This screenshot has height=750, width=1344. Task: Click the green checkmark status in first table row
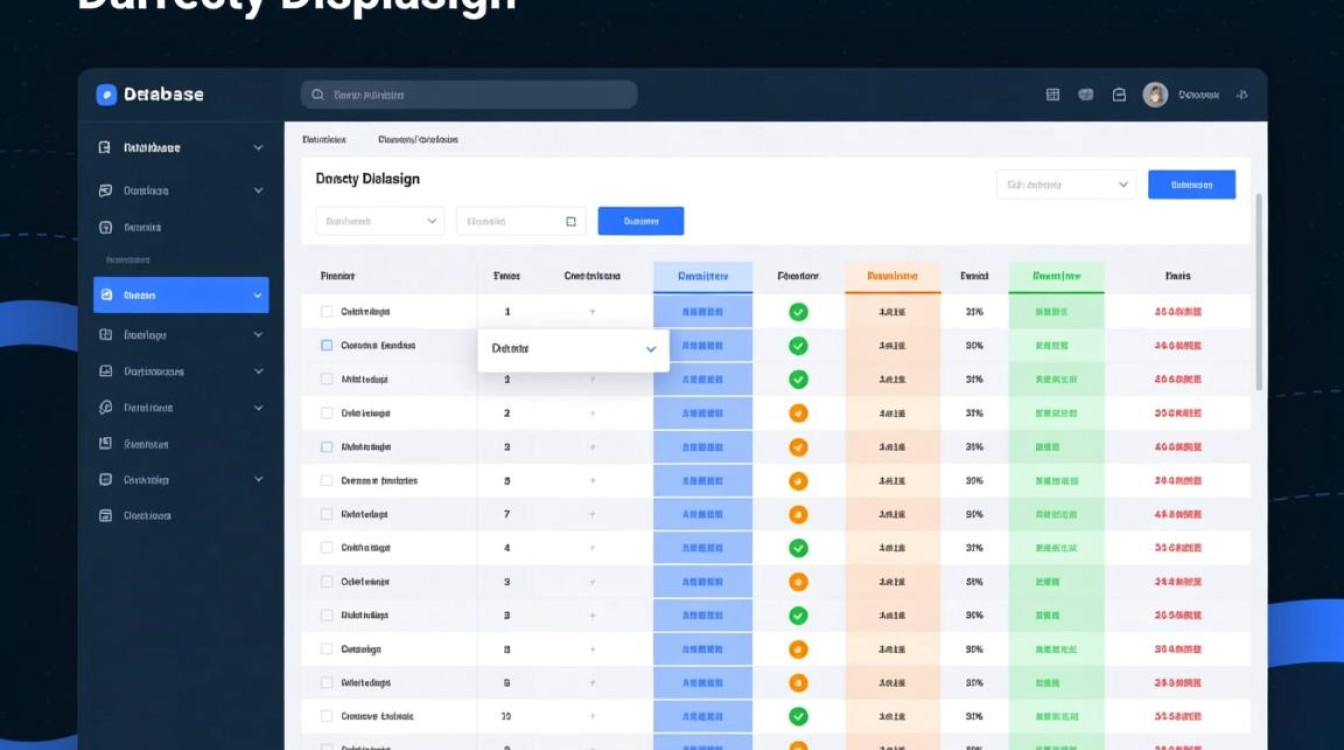pyautogui.click(x=798, y=312)
